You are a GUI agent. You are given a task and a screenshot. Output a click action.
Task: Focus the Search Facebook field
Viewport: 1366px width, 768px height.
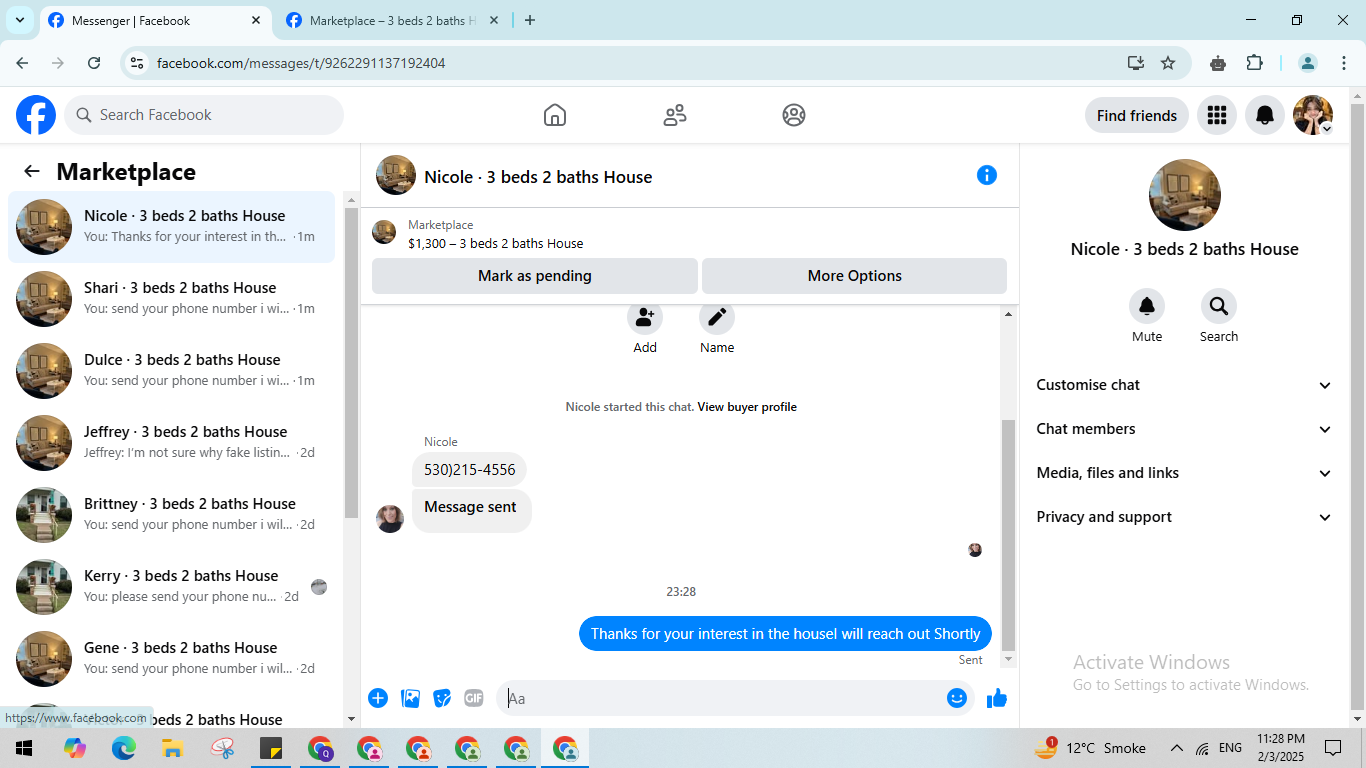coord(204,115)
